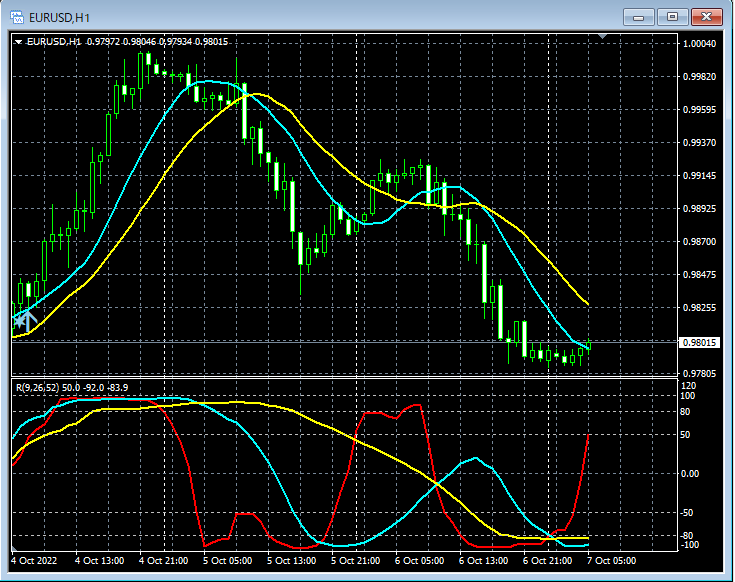Image resolution: width=735 pixels, height=582 pixels.
Task: Click the 1.00040 price scale label
Action: (699, 44)
